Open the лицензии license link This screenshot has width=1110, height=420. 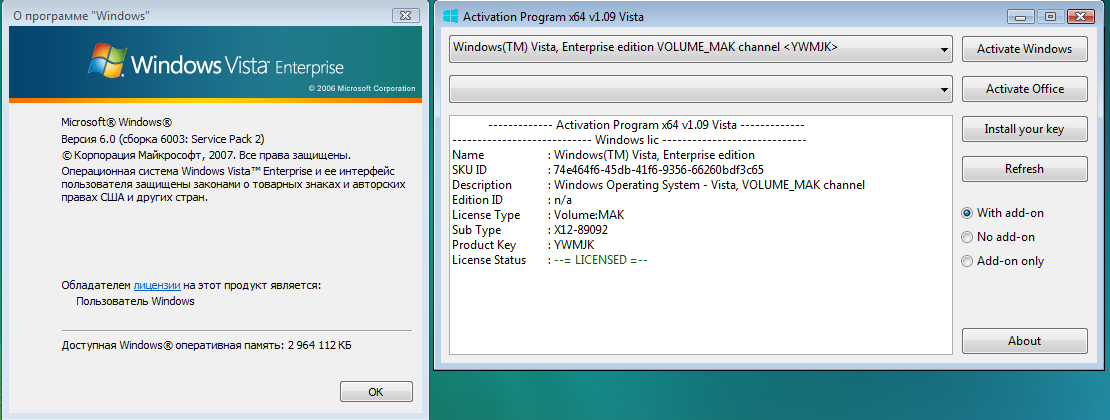pyautogui.click(x=157, y=285)
